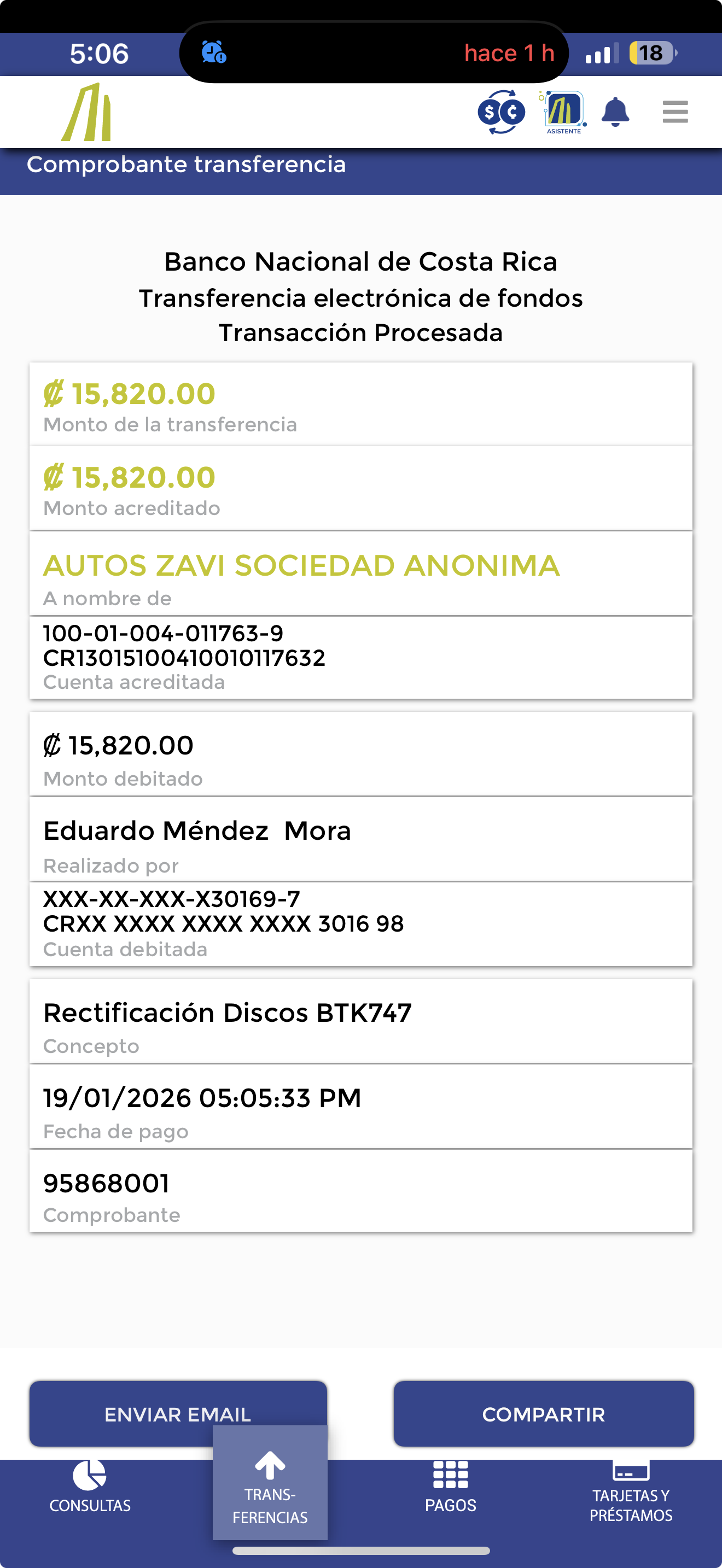Tap the Banco Nacional logo
722x1568 pixels.
(86, 113)
